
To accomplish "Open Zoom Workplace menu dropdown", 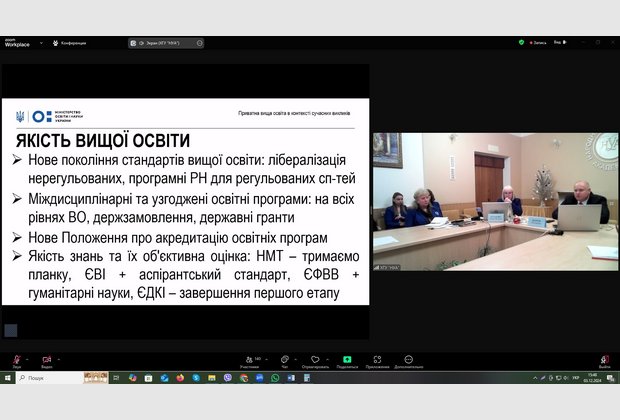I will click(41, 43).
